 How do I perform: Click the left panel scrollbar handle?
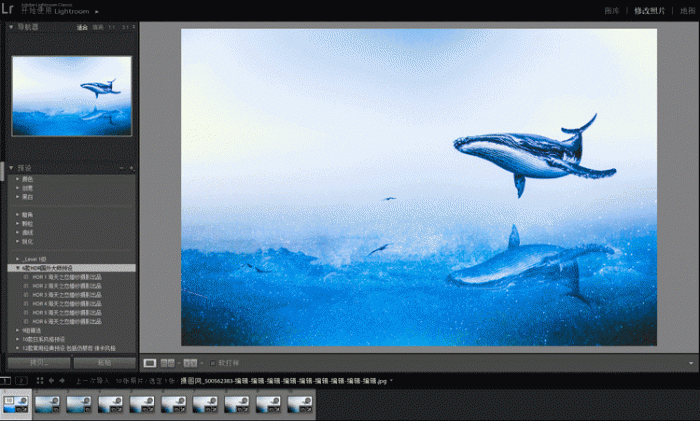point(2,169)
